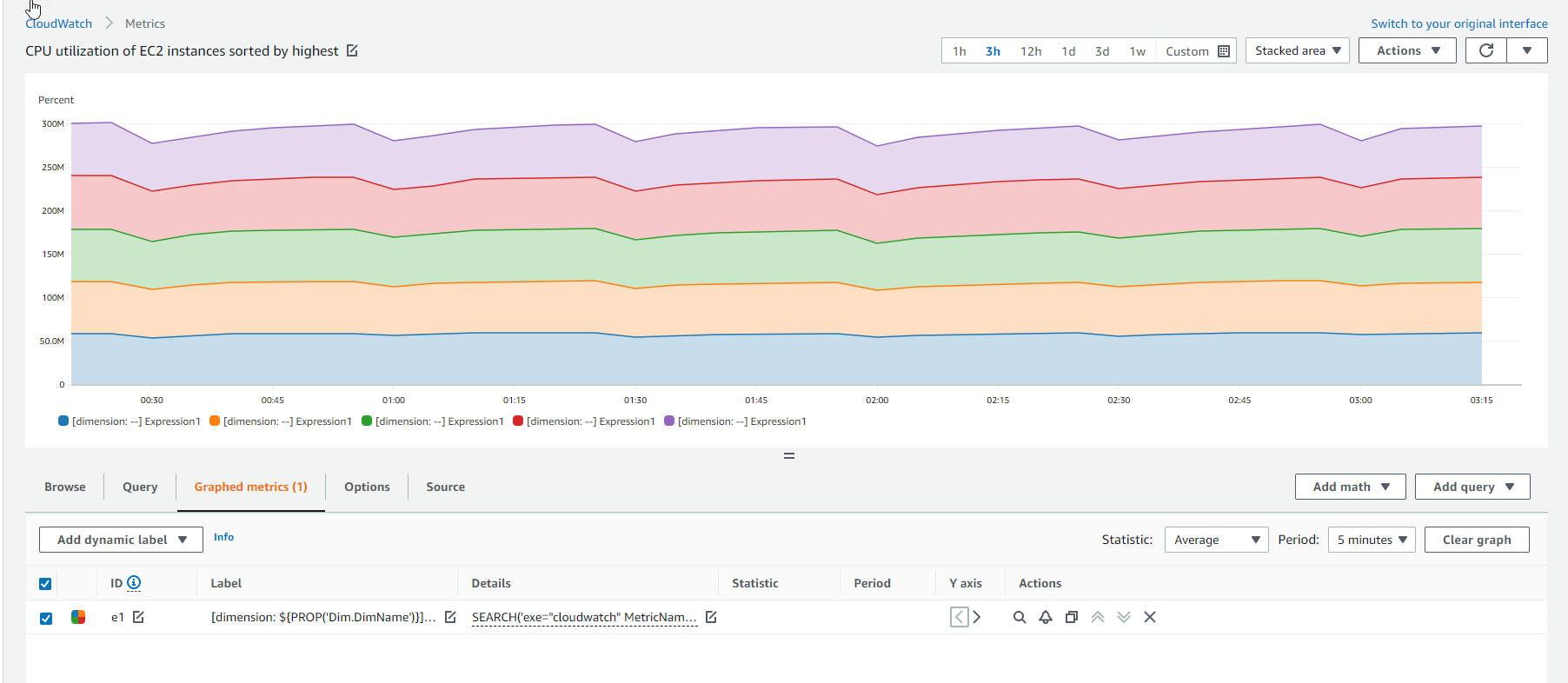This screenshot has height=683, width=1568.
Task: Toggle the select-all metrics header checkbox
Action: [46, 584]
